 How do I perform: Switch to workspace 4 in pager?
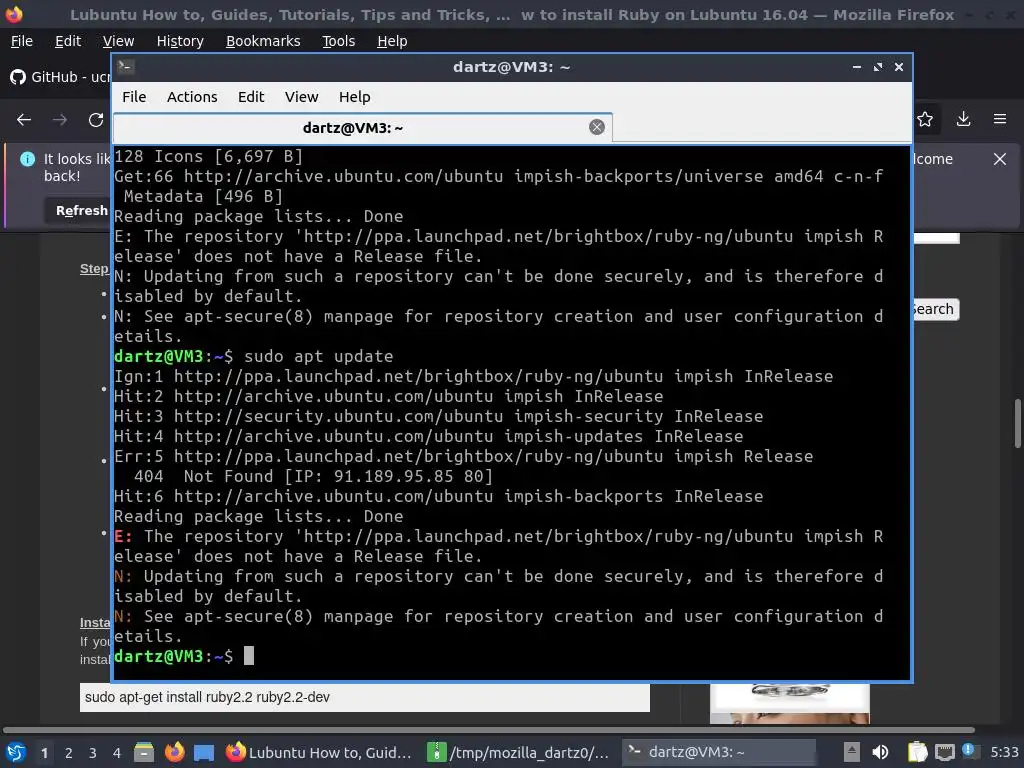coord(117,753)
